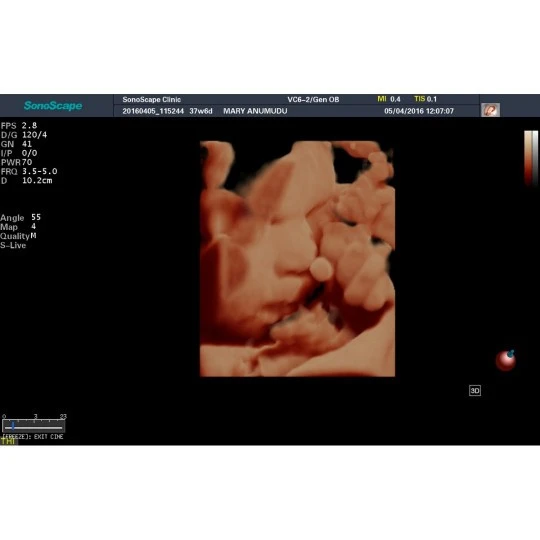The image size is (540, 540).
Task: Click the FRQ 3.5-5.0 frequency value
Action: point(29,171)
